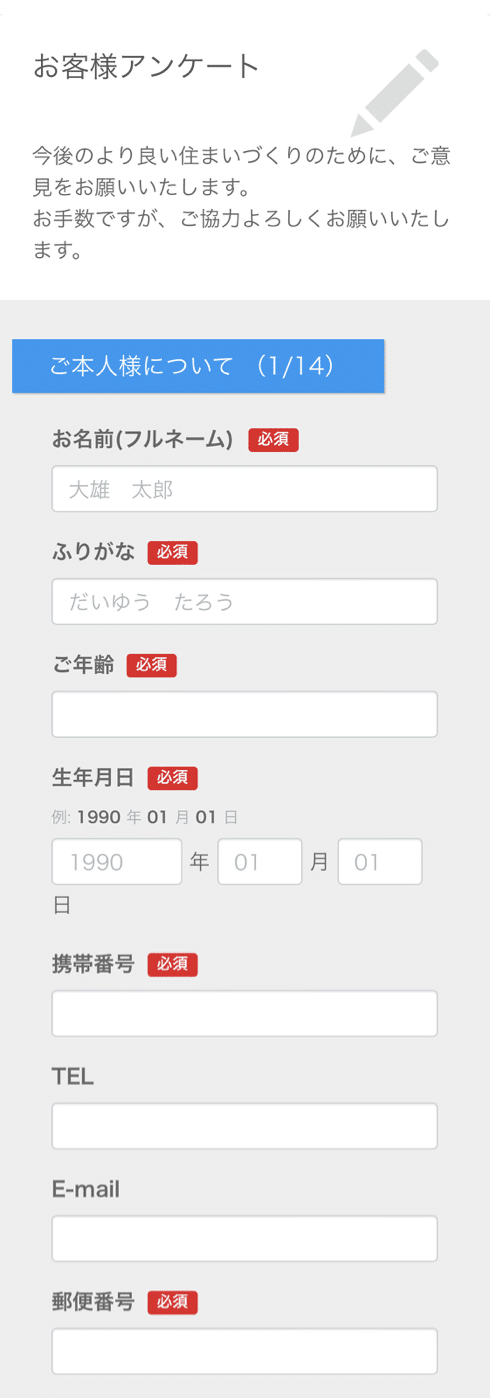Click the 必須 badge next to ご年齢
Image resolution: width=491 pixels, height=1398 pixels.
[x=152, y=665]
